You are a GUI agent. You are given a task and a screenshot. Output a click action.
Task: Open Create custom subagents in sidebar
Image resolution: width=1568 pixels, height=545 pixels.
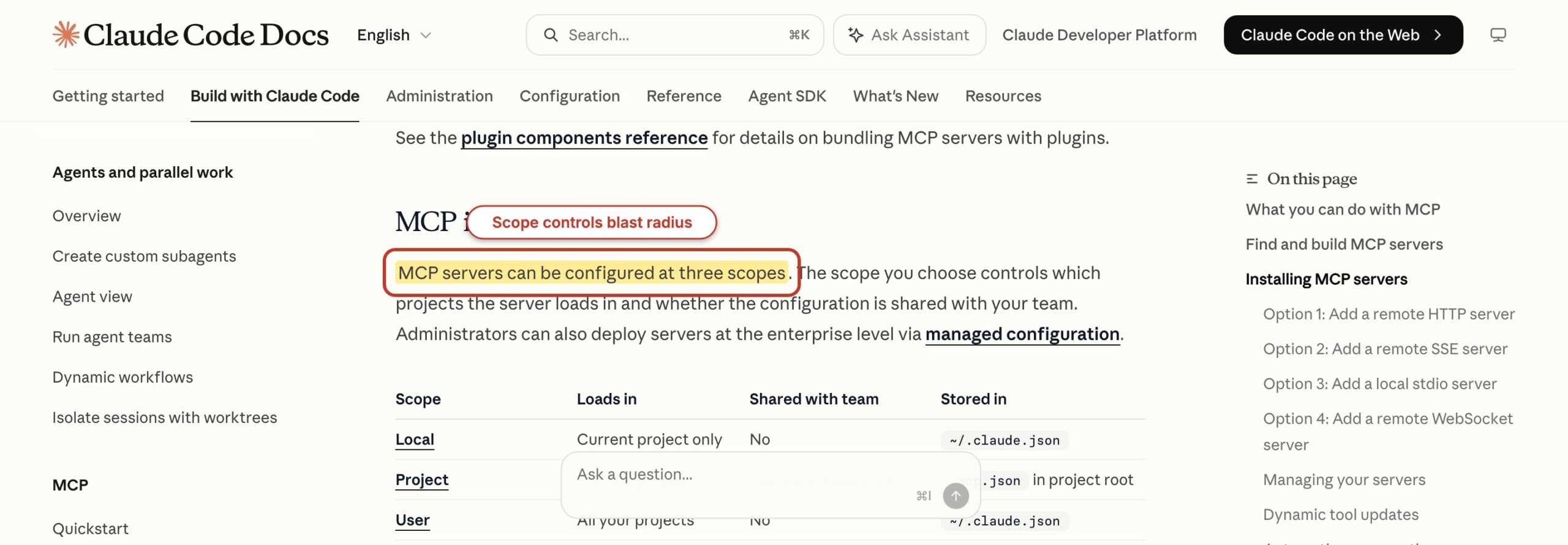point(144,256)
